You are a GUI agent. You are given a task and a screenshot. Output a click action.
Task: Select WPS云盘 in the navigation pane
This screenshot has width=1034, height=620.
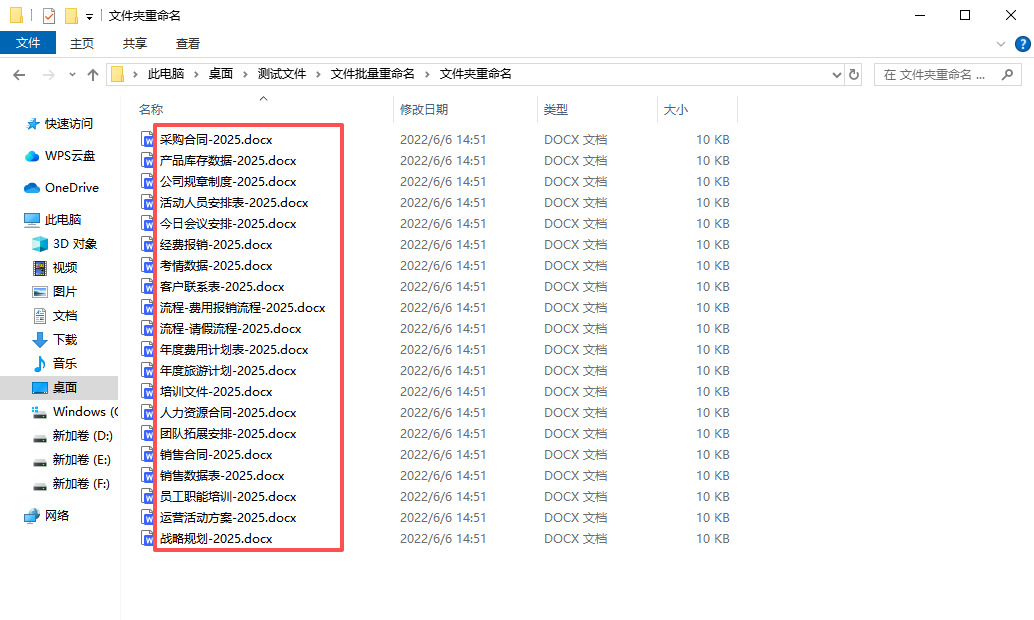pyautogui.click(x=70, y=156)
